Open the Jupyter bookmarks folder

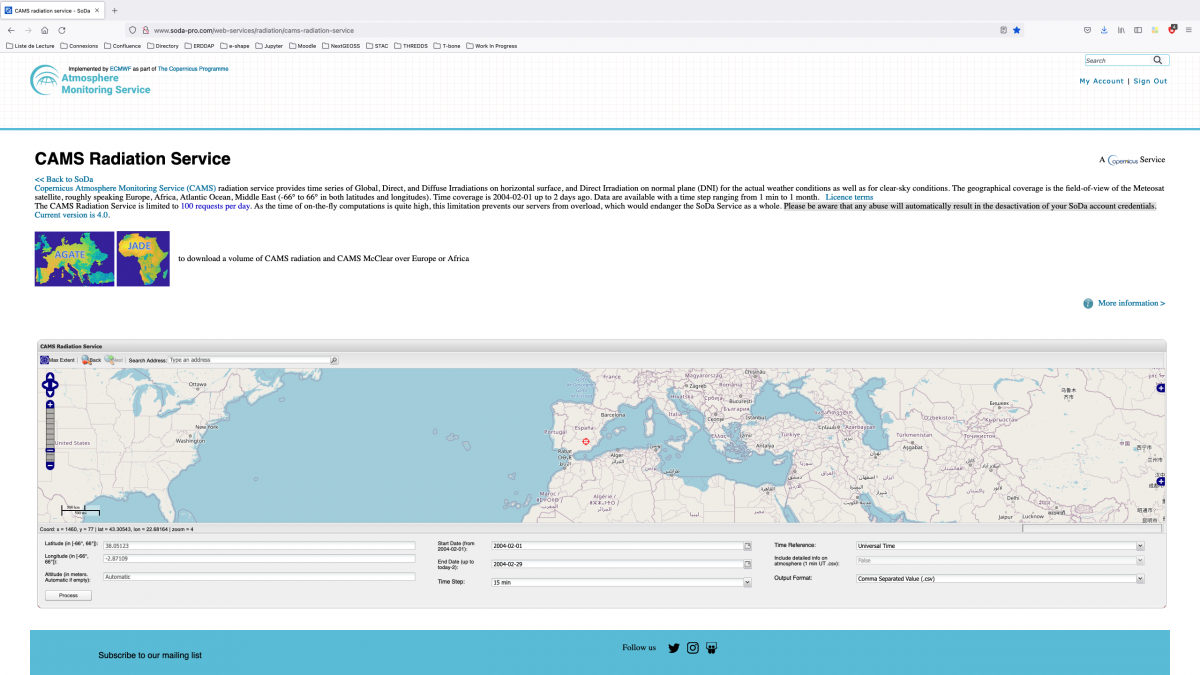[x=270, y=45]
